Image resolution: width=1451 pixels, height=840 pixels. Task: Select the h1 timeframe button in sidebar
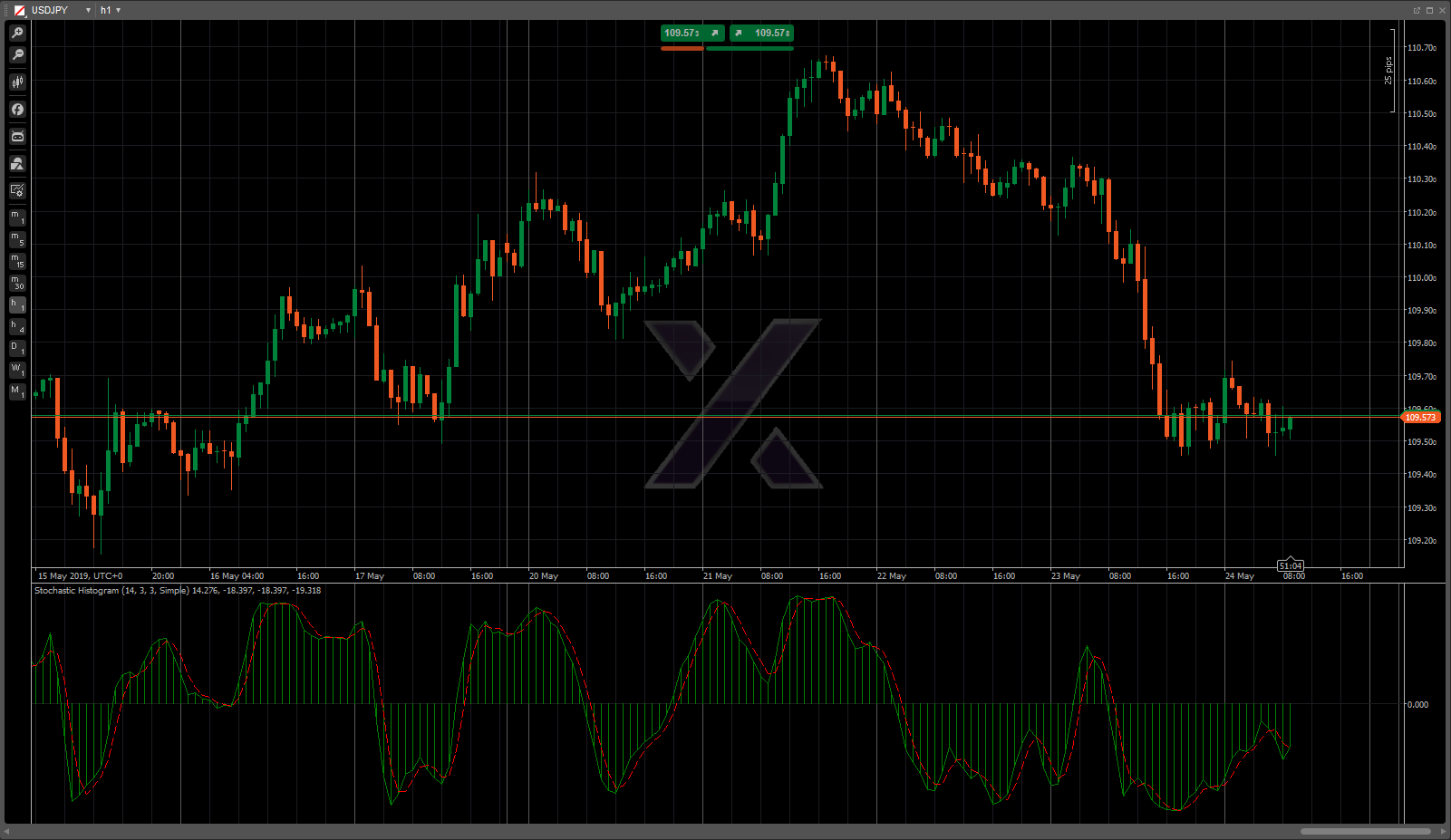17,304
